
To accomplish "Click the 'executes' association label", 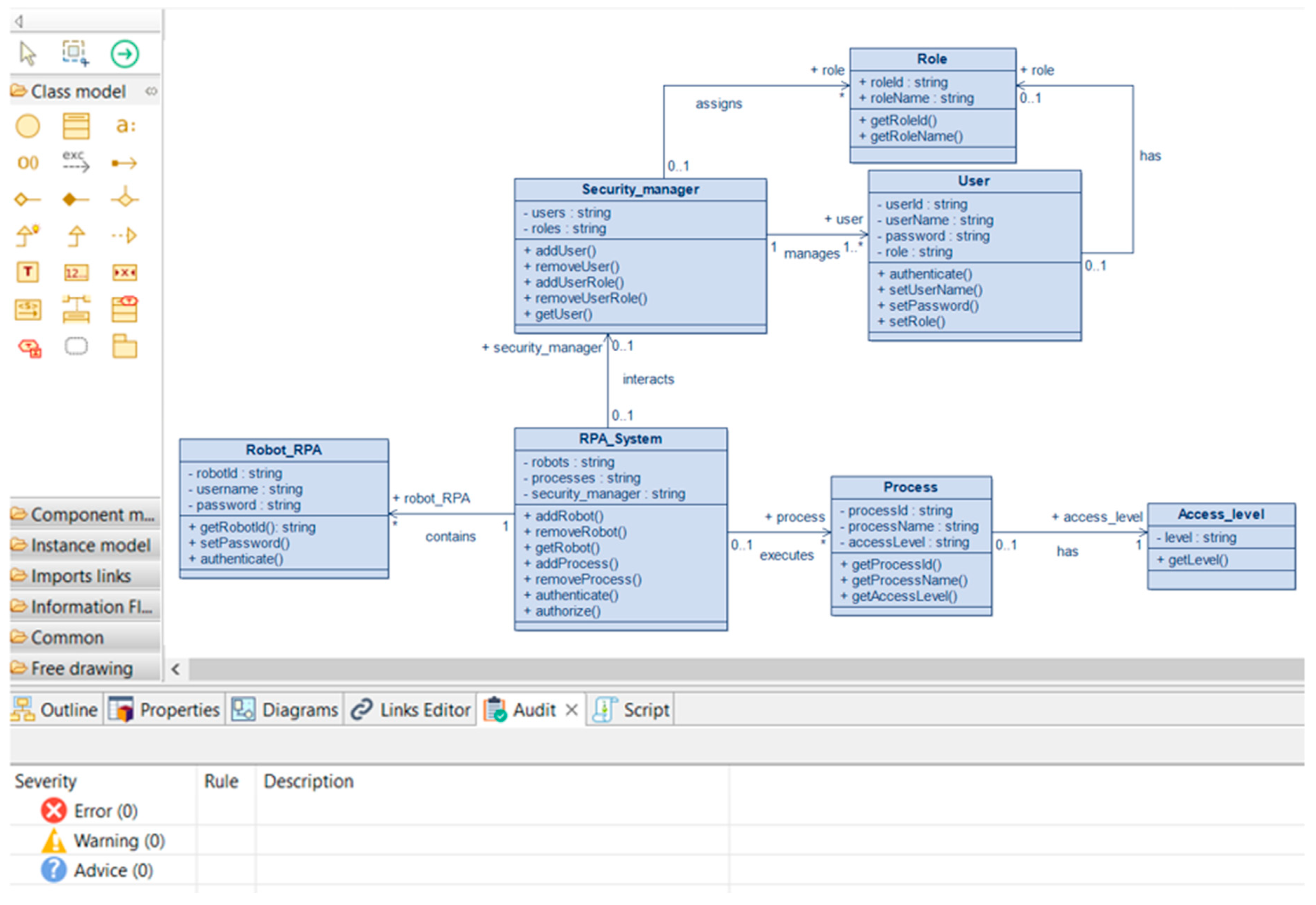I will (x=787, y=555).
